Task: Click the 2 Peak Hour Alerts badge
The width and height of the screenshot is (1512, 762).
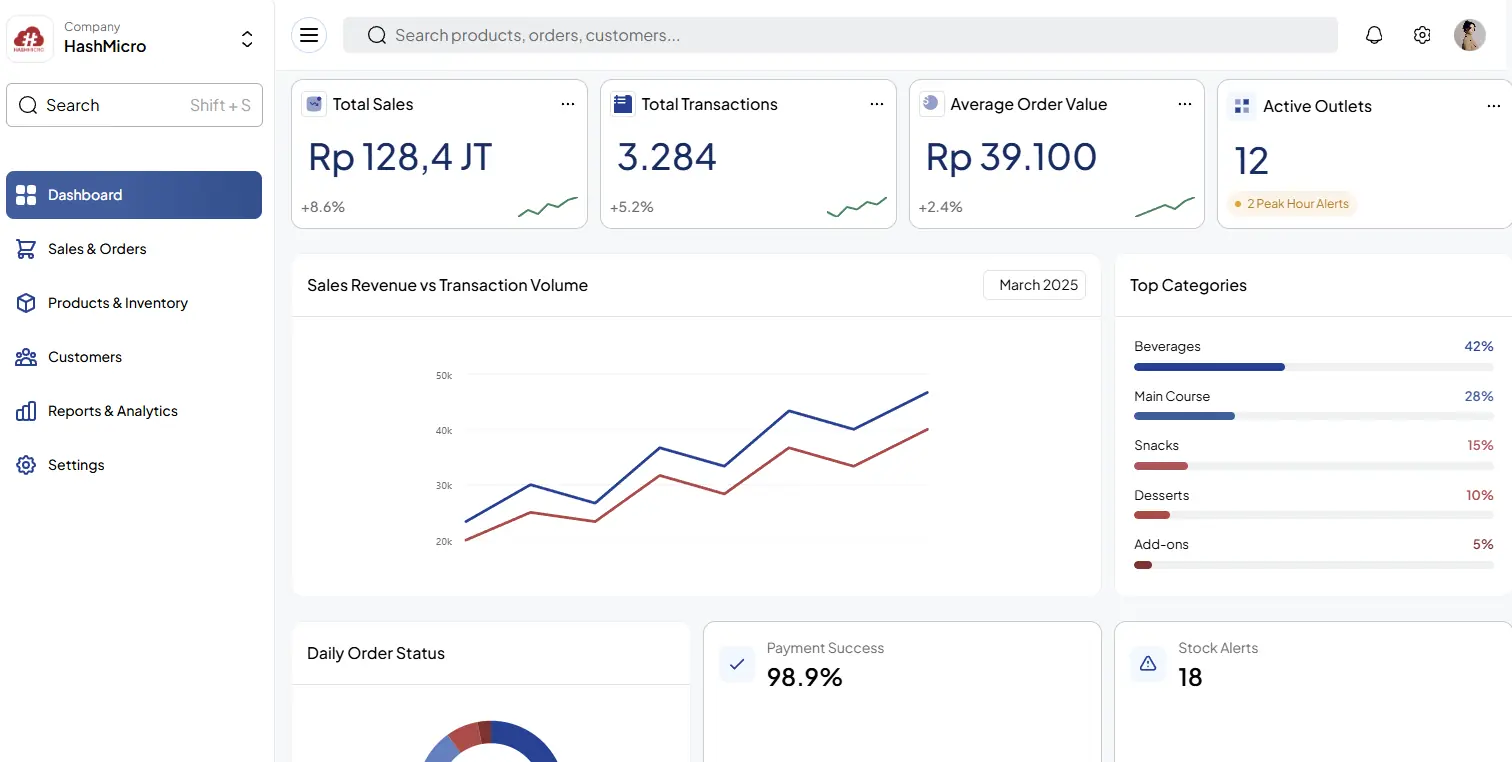Action: tap(1291, 204)
